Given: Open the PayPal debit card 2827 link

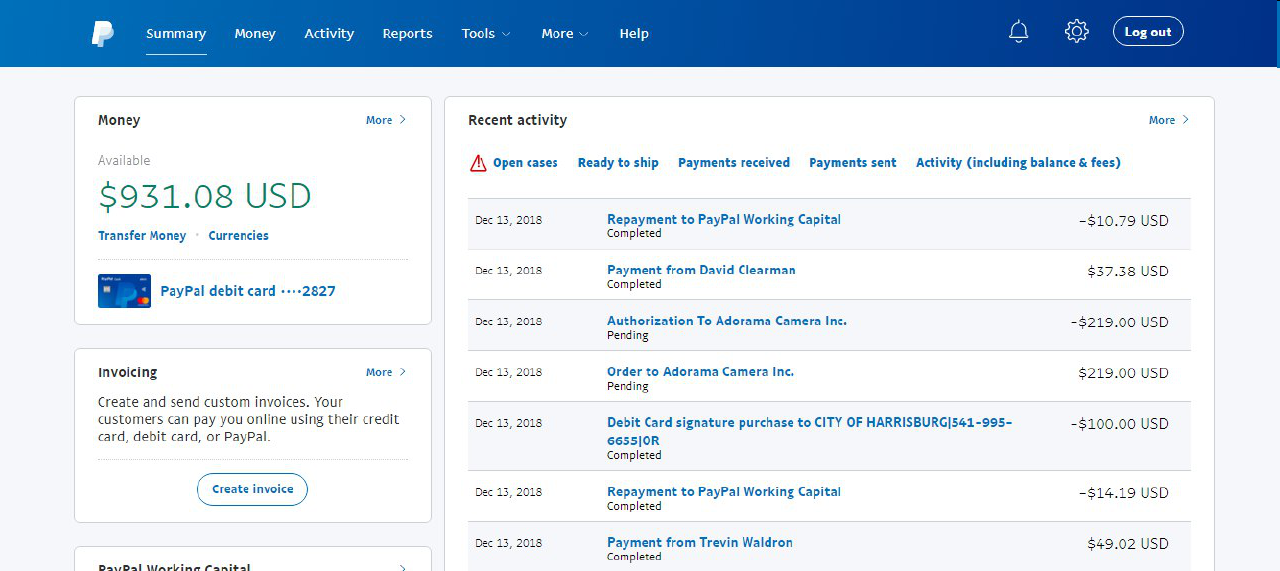Looking at the screenshot, I should (x=248, y=291).
